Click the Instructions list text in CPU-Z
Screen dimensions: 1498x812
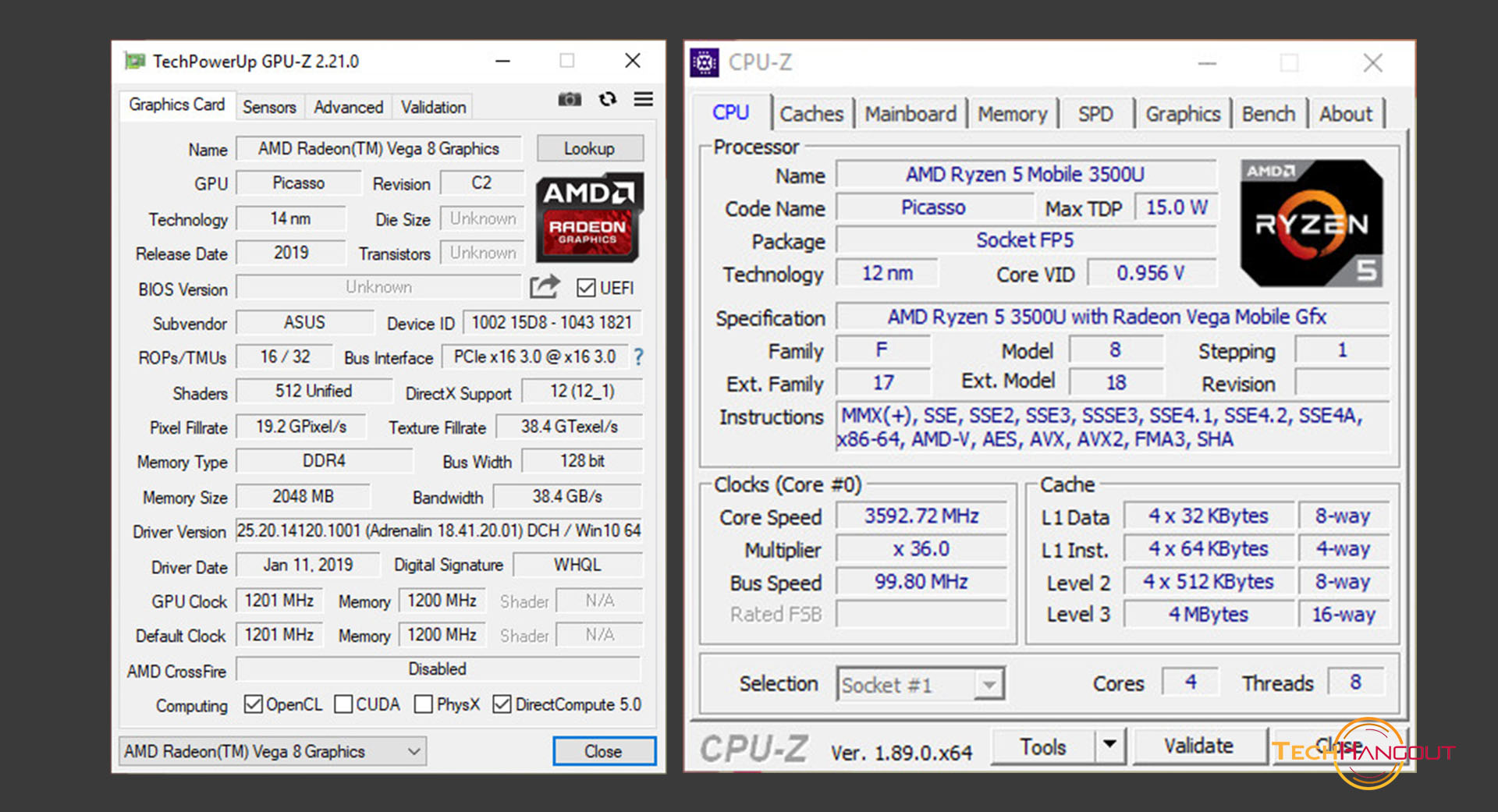(1112, 427)
